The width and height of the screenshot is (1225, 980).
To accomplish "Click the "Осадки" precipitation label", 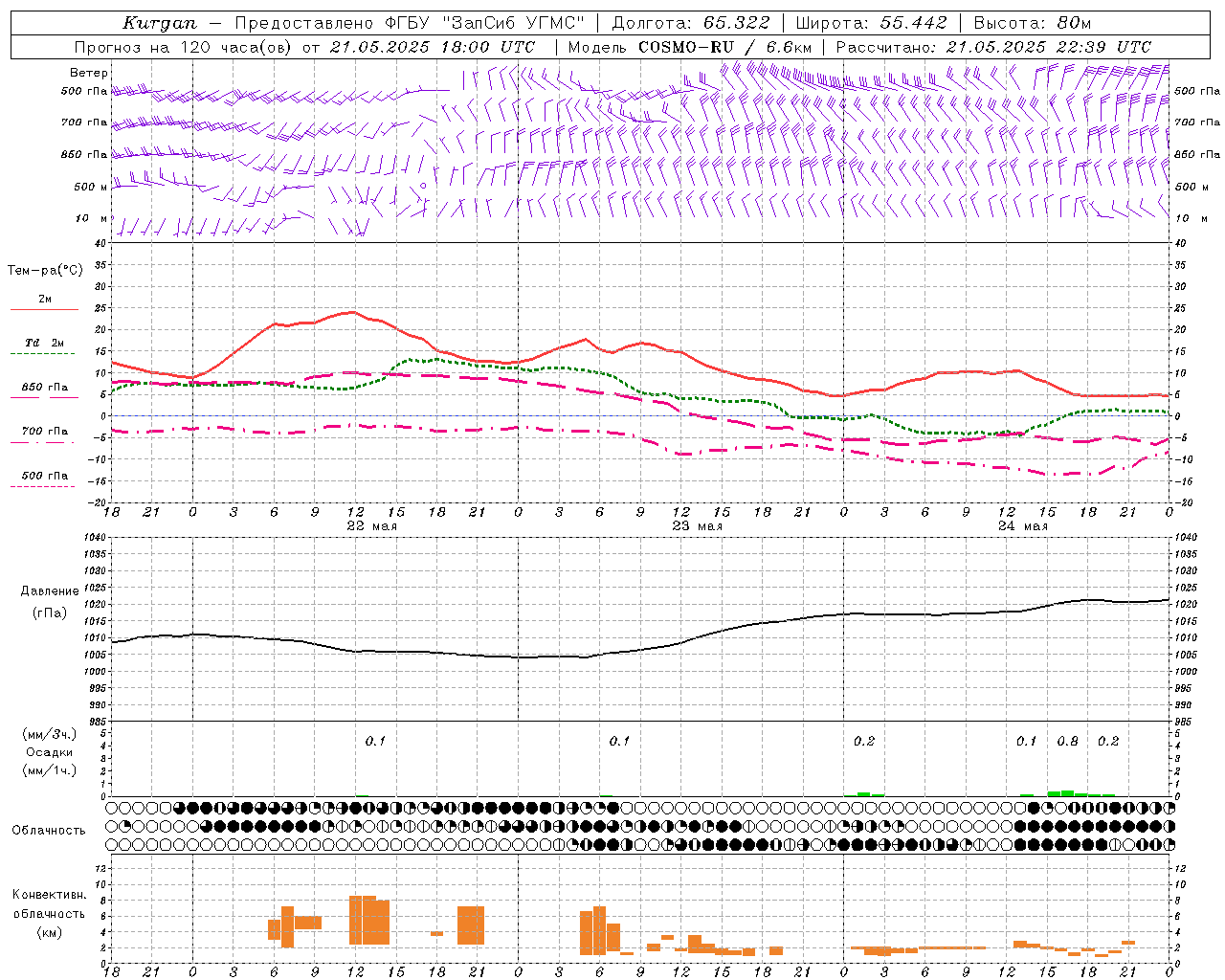I will (50, 752).
